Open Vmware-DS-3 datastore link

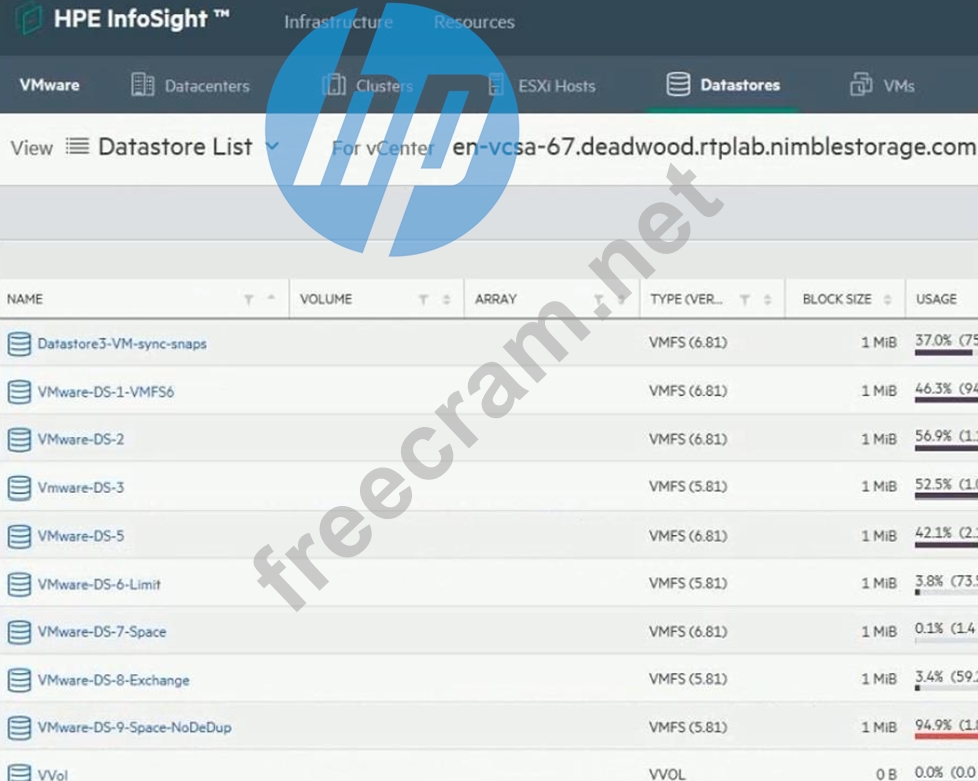pyautogui.click(x=80, y=487)
